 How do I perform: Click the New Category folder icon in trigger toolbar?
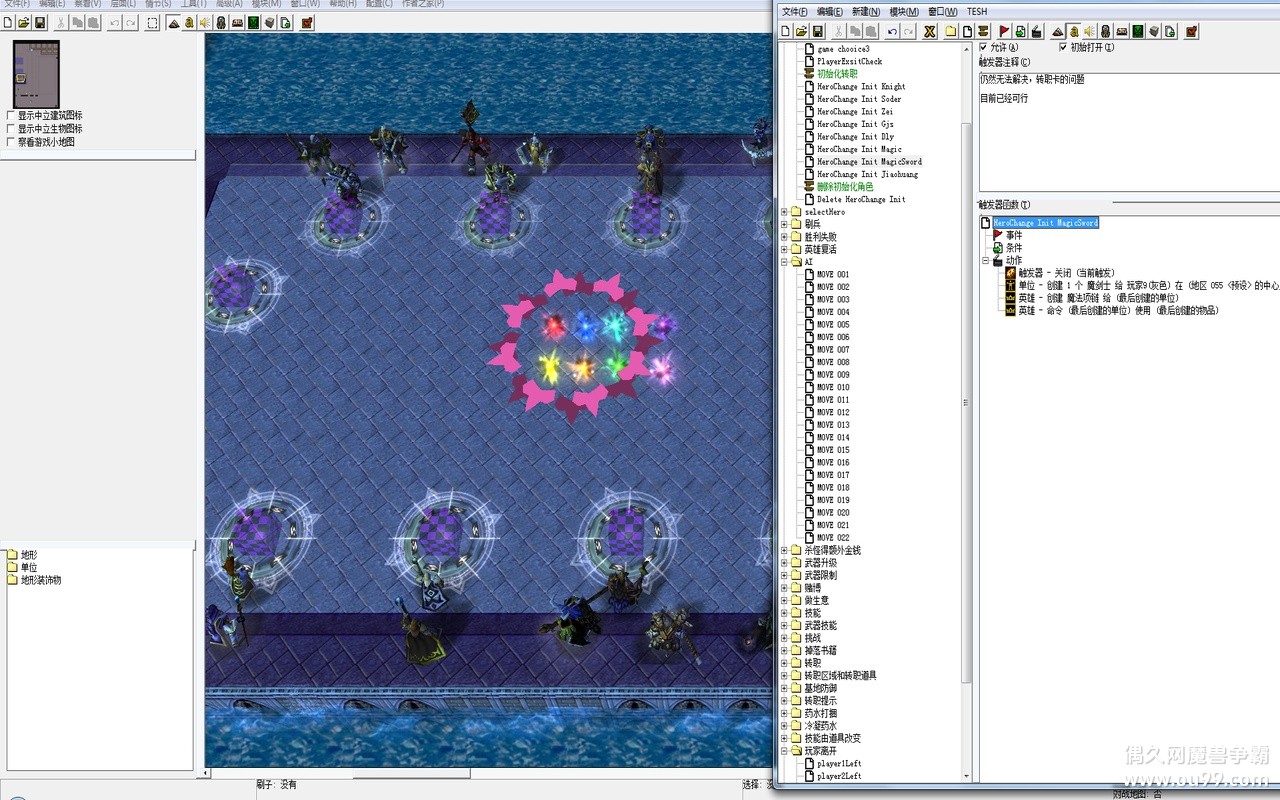click(x=951, y=31)
